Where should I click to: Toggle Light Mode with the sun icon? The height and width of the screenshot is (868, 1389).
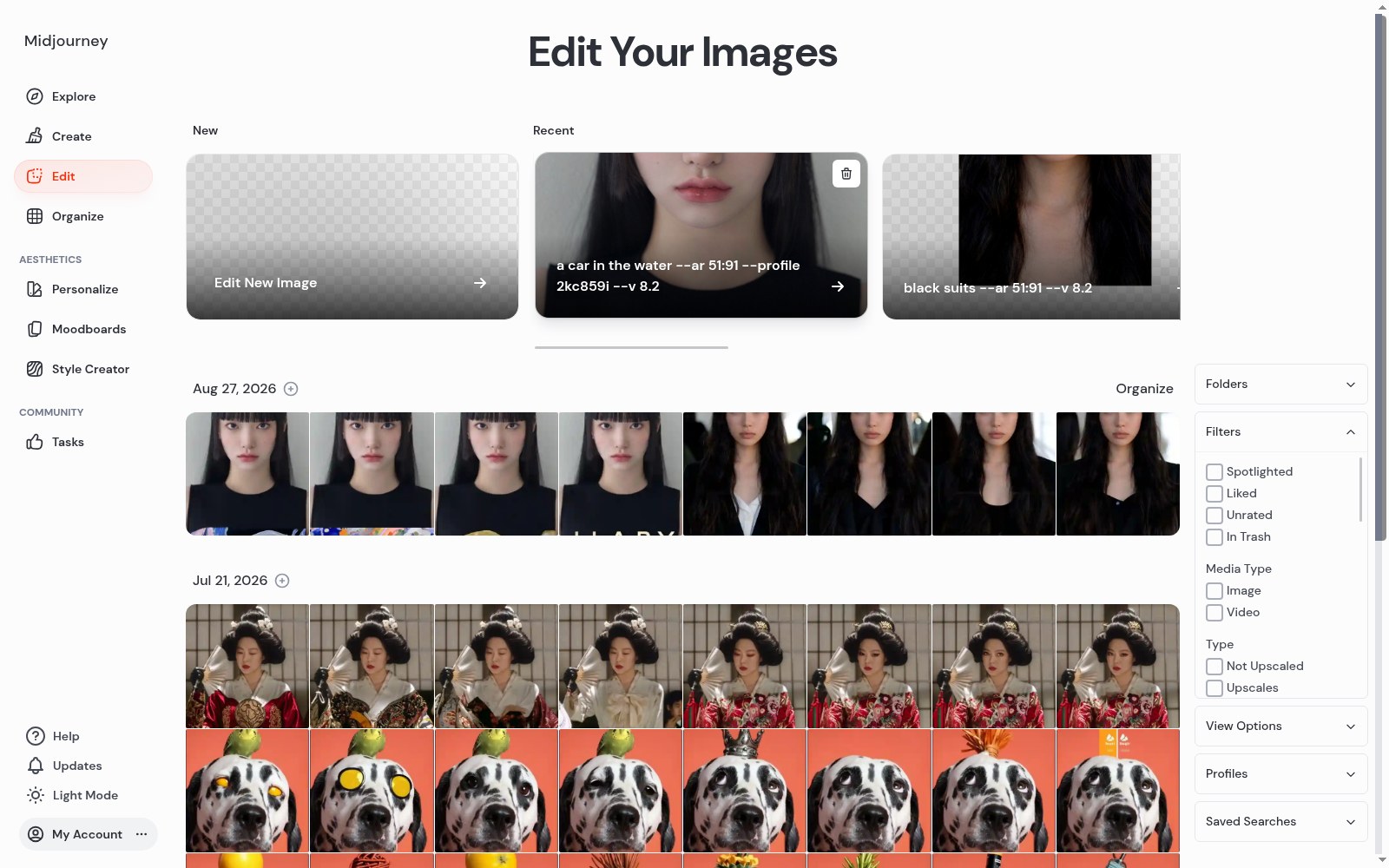pos(36,795)
